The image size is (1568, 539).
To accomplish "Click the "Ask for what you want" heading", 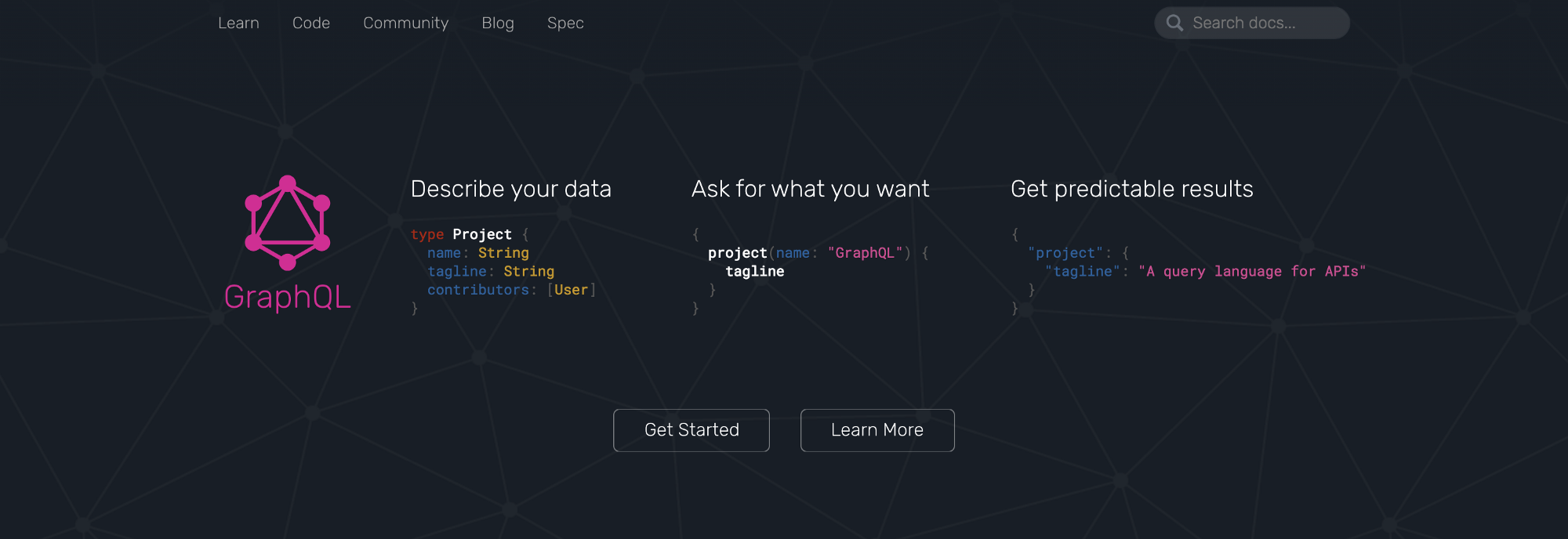I will [x=811, y=189].
